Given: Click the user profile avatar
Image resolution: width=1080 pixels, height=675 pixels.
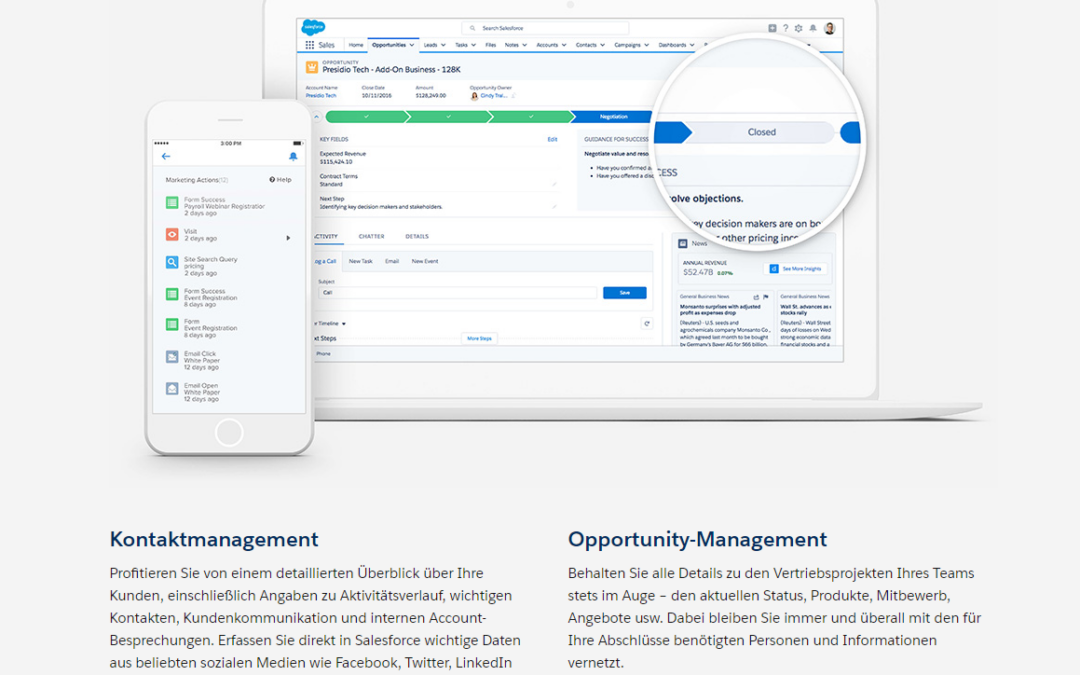Looking at the screenshot, I should tap(829, 28).
